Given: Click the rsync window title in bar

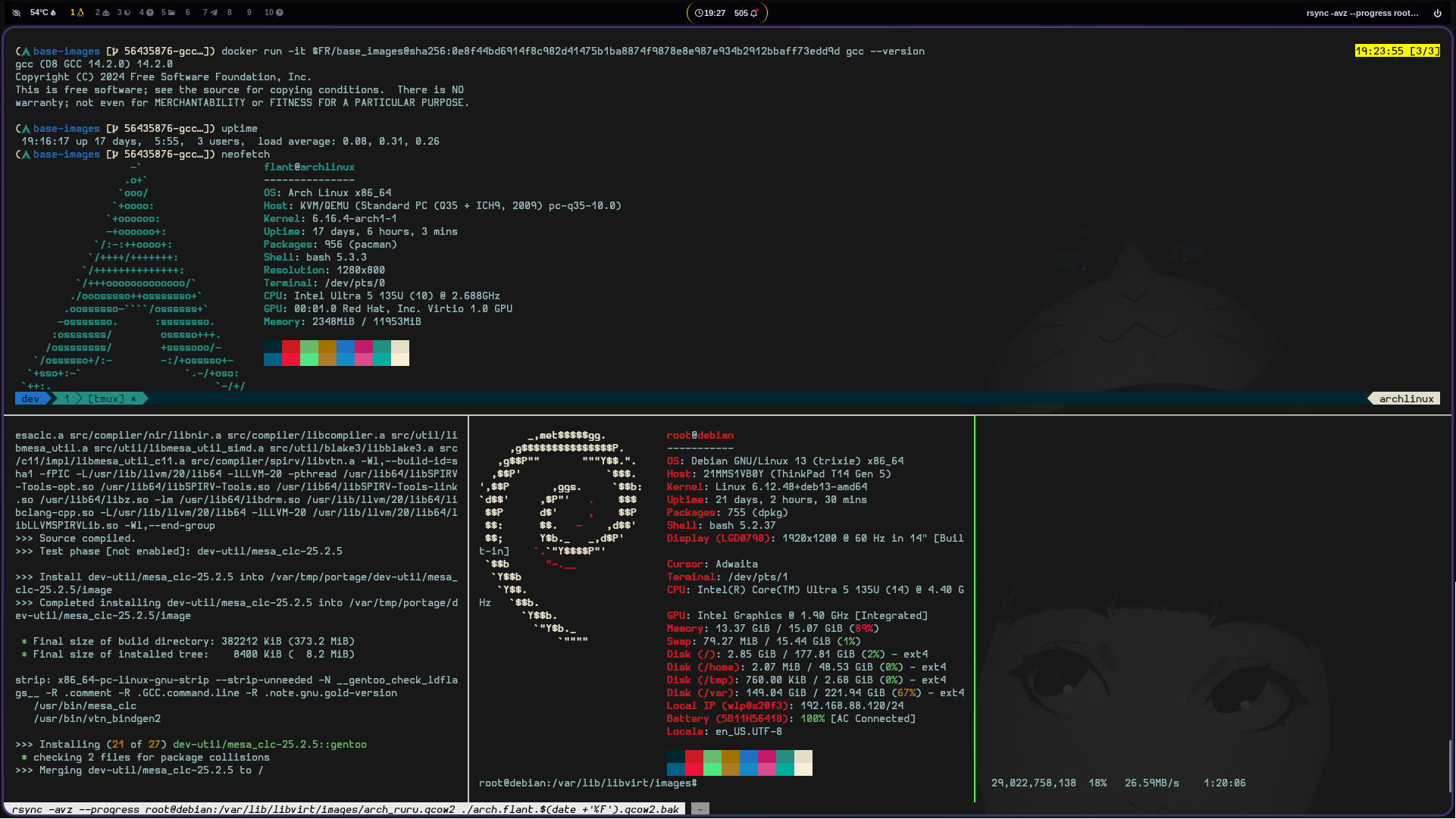Looking at the screenshot, I should click(1362, 13).
